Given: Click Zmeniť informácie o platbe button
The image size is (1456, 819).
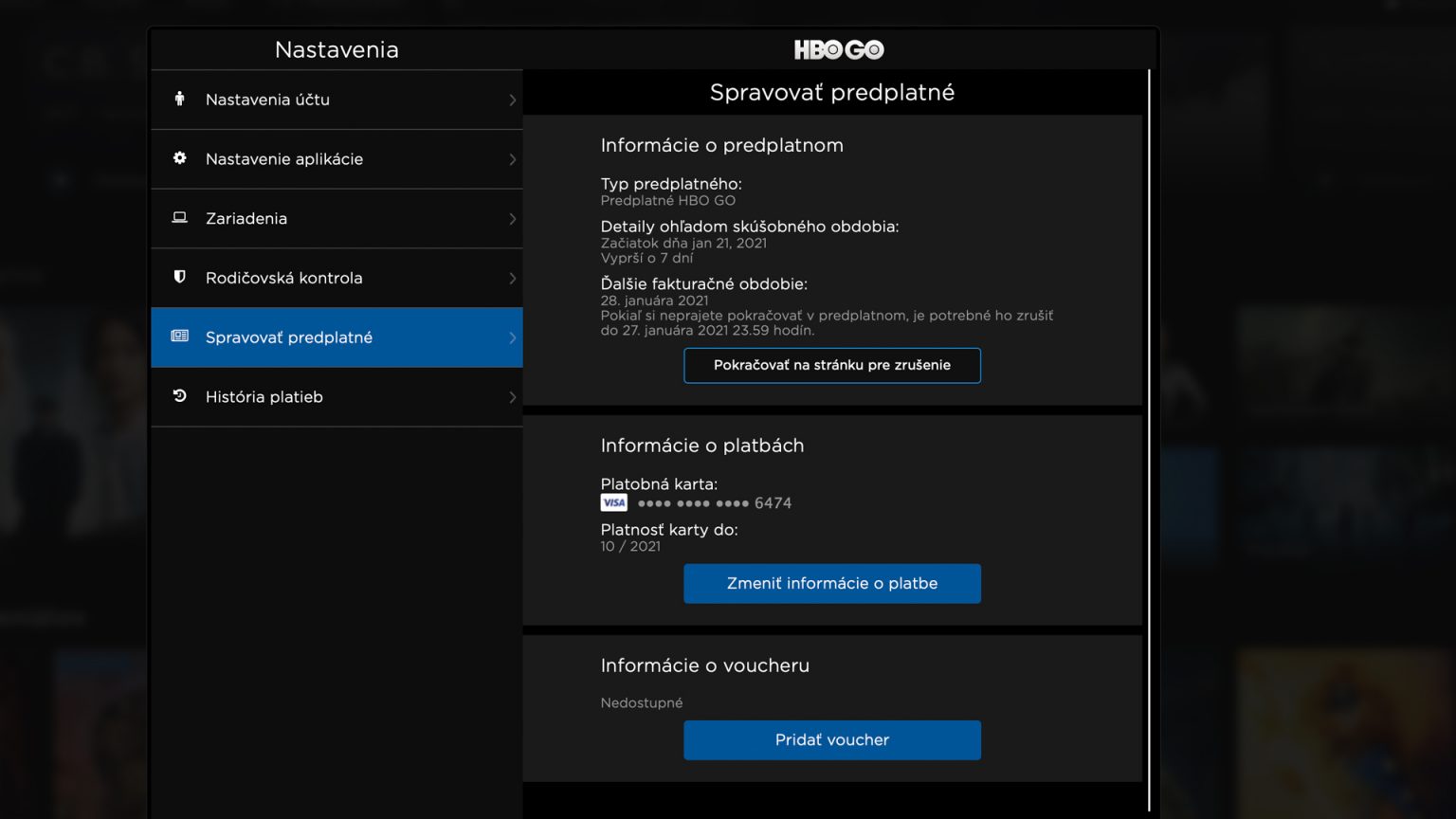Looking at the screenshot, I should pos(832,583).
